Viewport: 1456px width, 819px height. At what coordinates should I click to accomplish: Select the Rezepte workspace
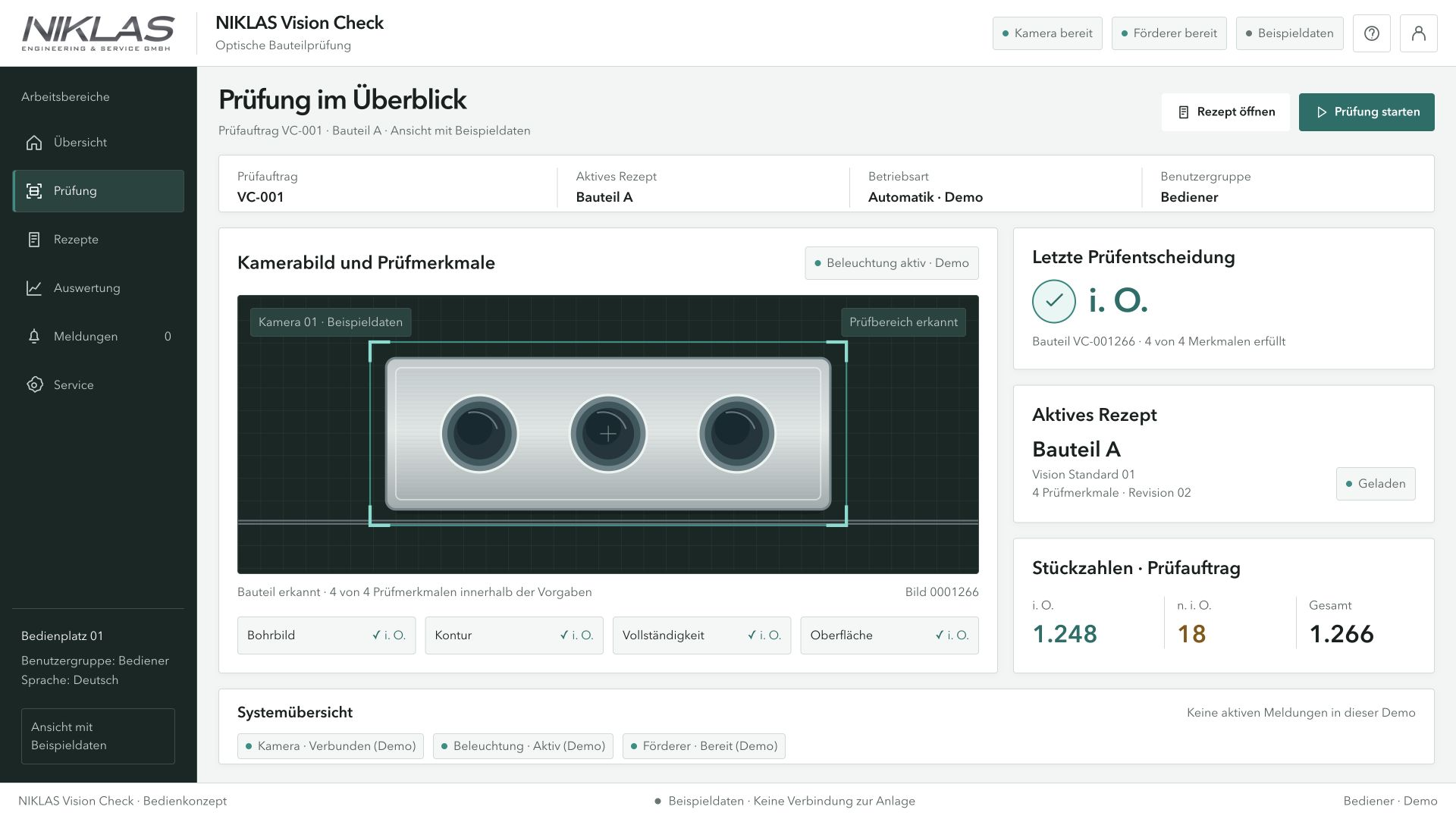(98, 240)
